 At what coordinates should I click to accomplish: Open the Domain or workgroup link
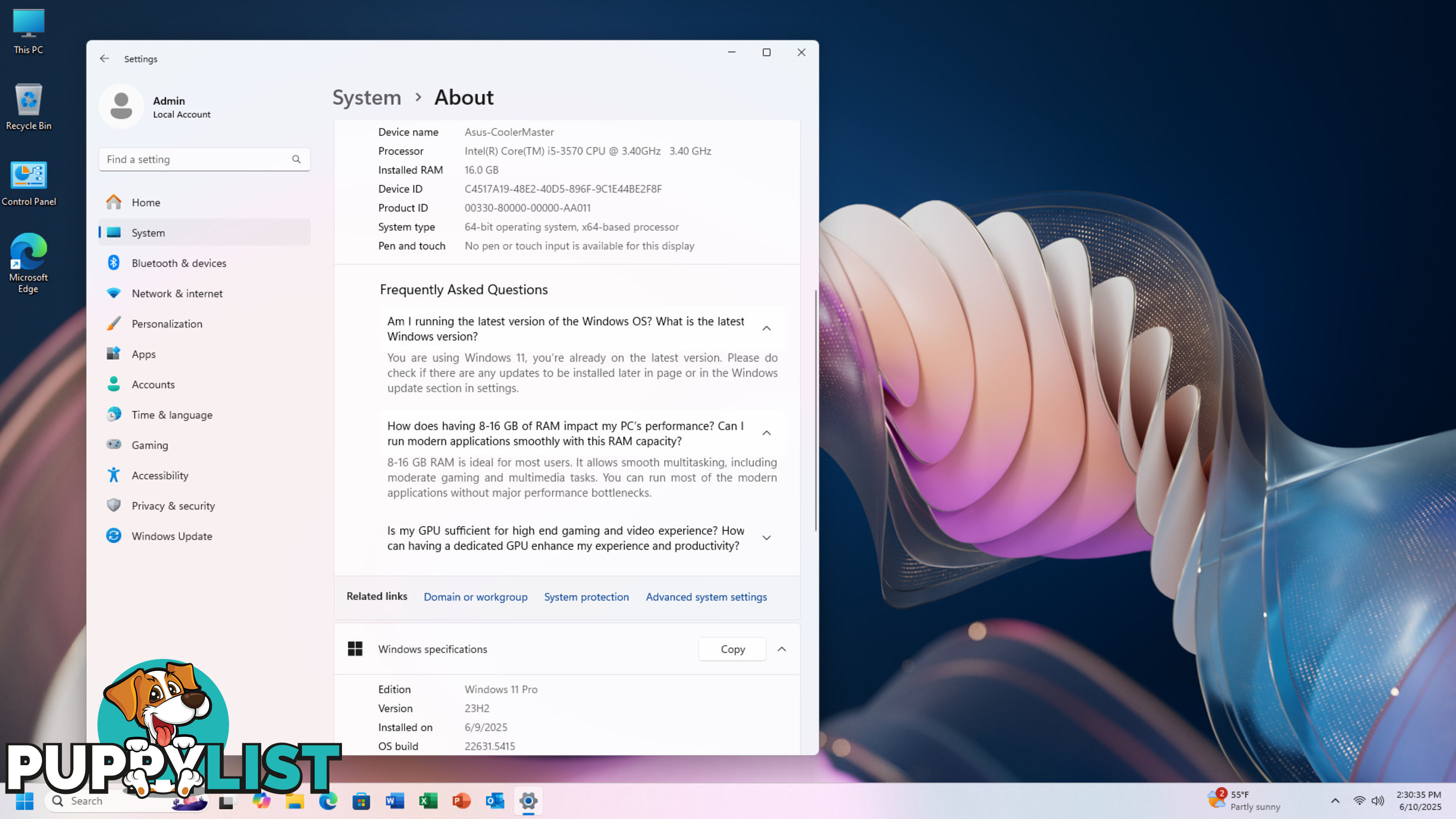pyautogui.click(x=475, y=597)
